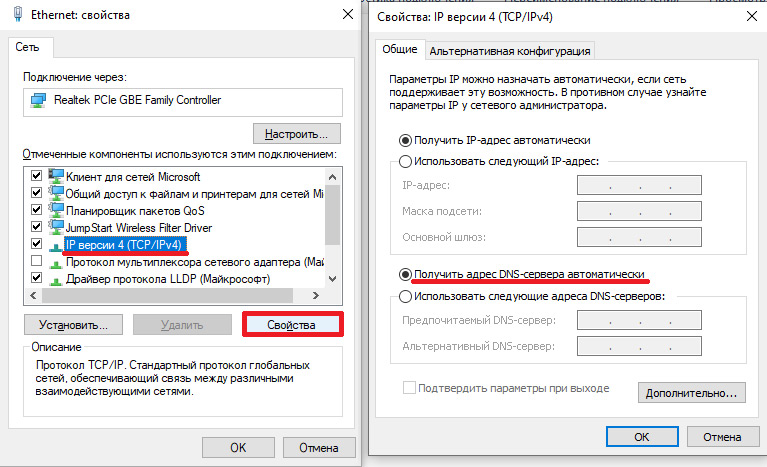This screenshot has width=767, height=467.
Task: Click the Основной шлюз input field
Action: pyautogui.click(x=639, y=237)
